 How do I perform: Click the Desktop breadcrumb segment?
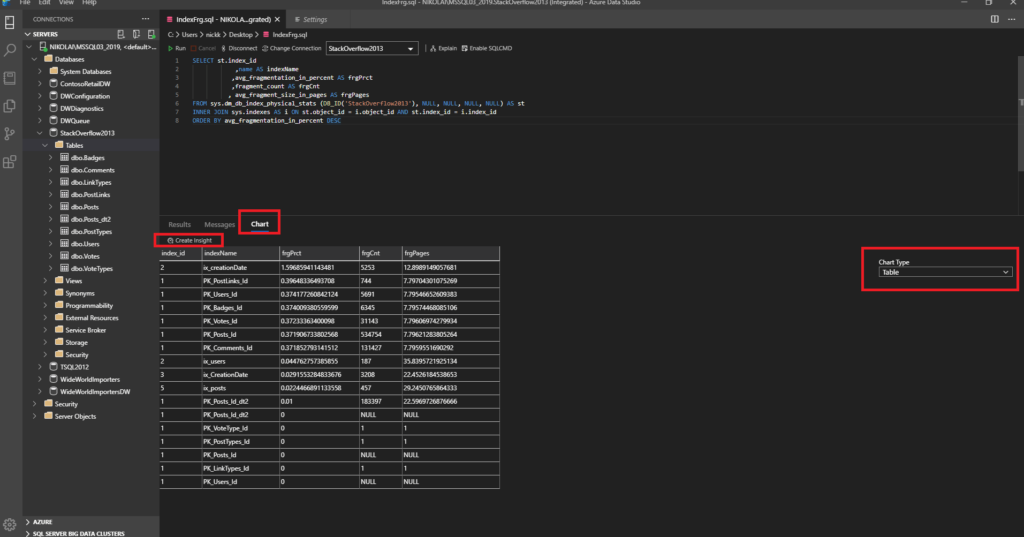click(x=240, y=35)
